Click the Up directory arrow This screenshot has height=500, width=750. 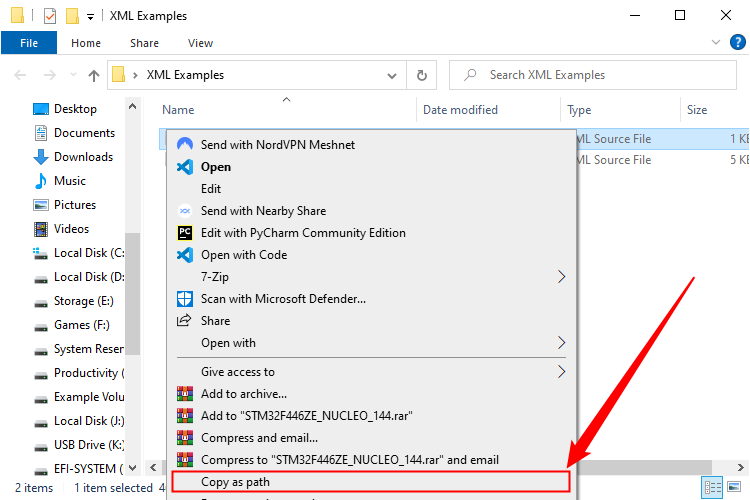click(x=94, y=75)
